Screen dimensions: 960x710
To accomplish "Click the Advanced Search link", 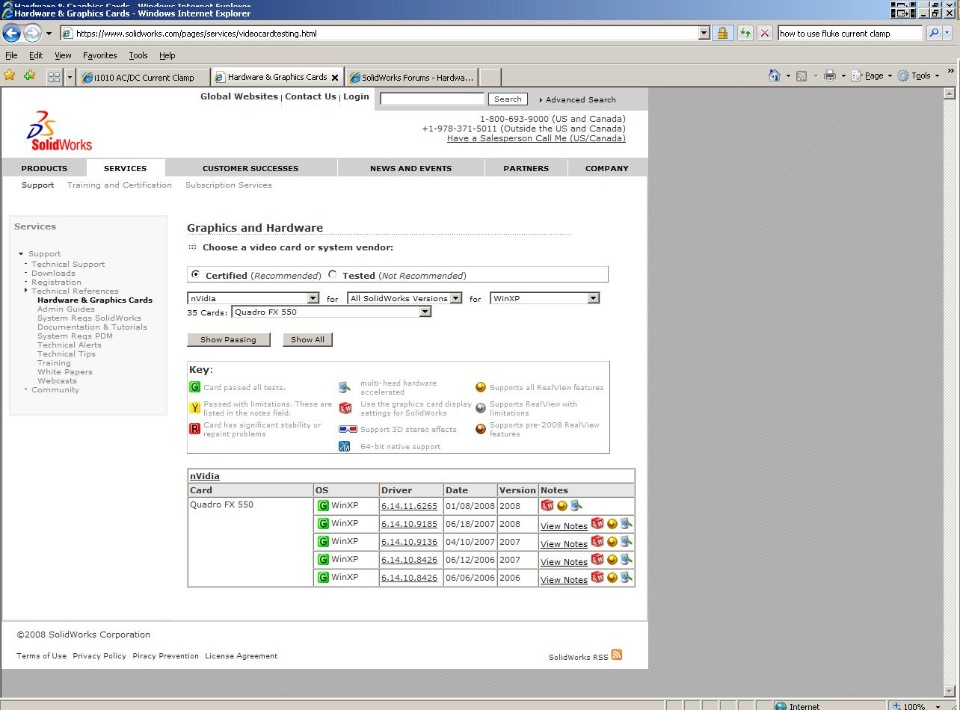I will tap(580, 100).
